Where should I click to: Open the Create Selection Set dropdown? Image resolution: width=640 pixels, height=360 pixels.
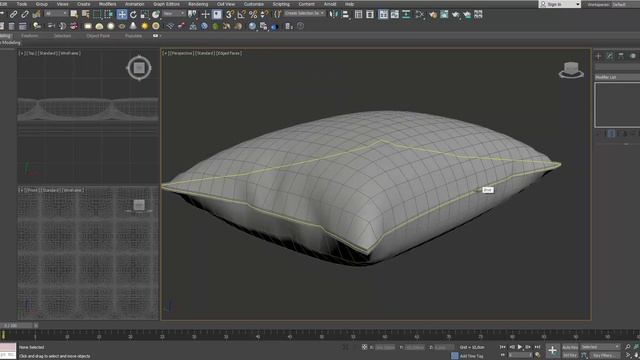[304, 13]
